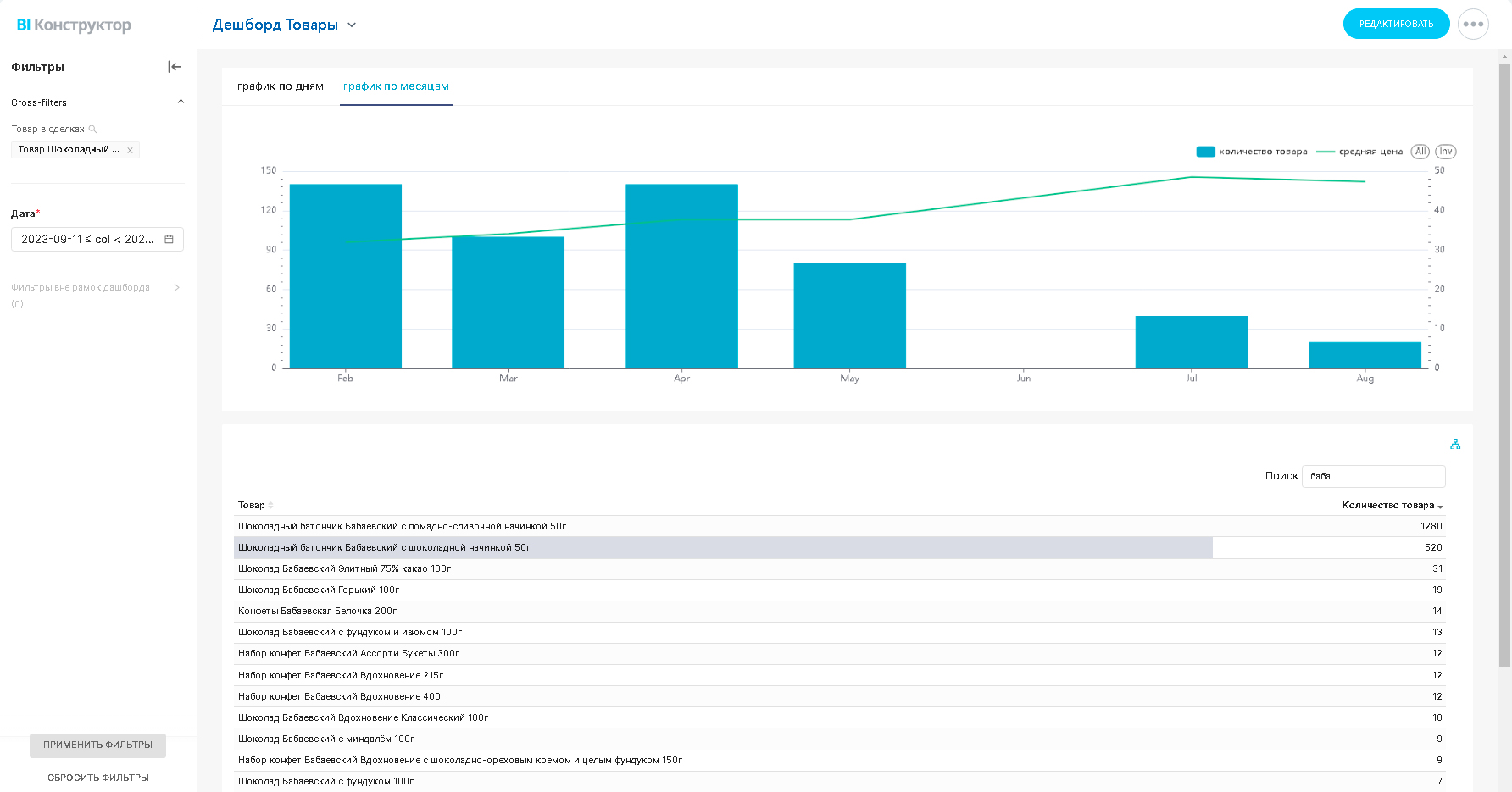This screenshot has height=792, width=1512.
Task: Click СБРОСИТЬ ФИЛЬТРЫ link
Action: (x=98, y=778)
